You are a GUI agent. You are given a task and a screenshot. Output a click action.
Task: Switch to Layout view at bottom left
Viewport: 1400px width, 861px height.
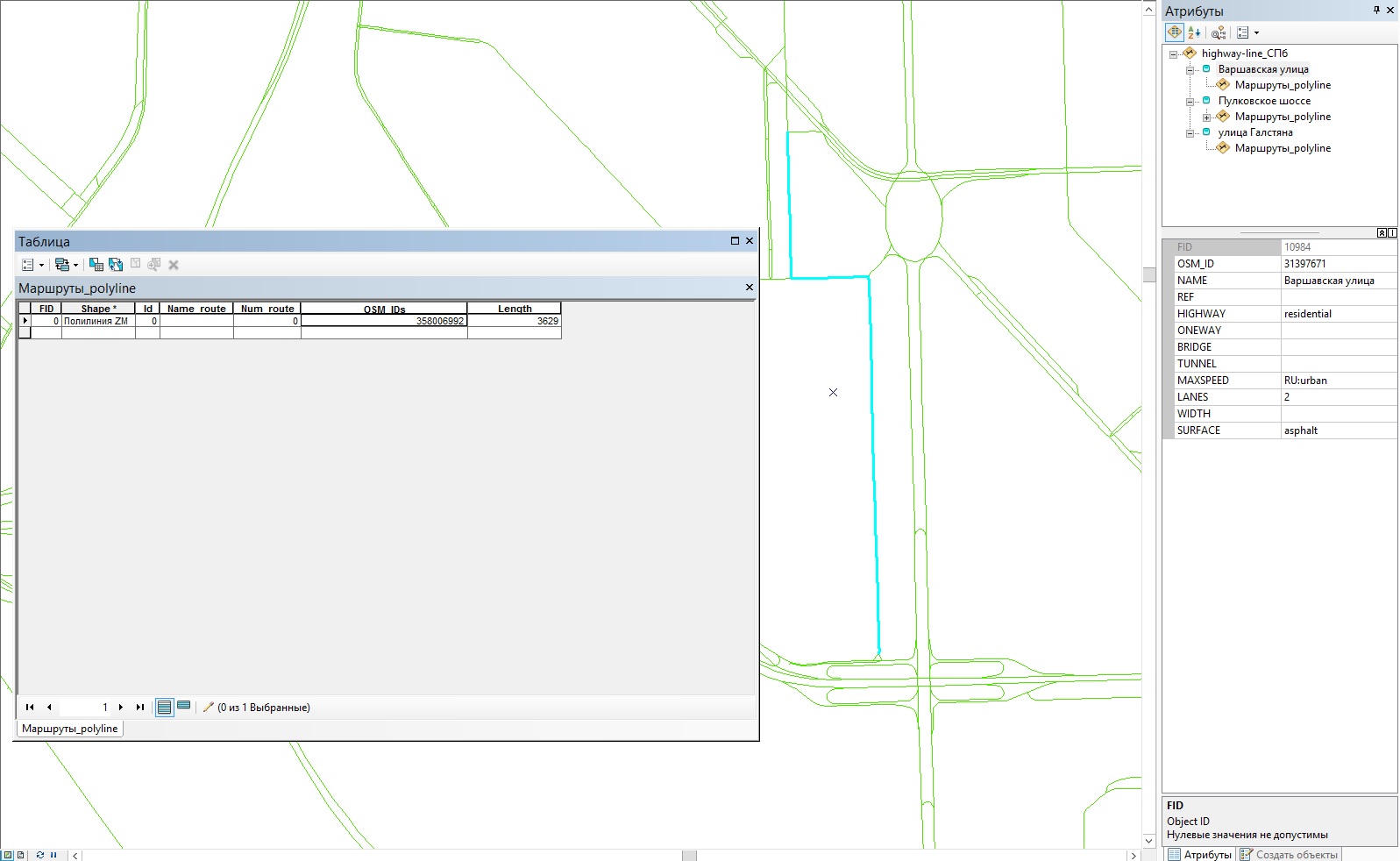[x=21, y=855]
